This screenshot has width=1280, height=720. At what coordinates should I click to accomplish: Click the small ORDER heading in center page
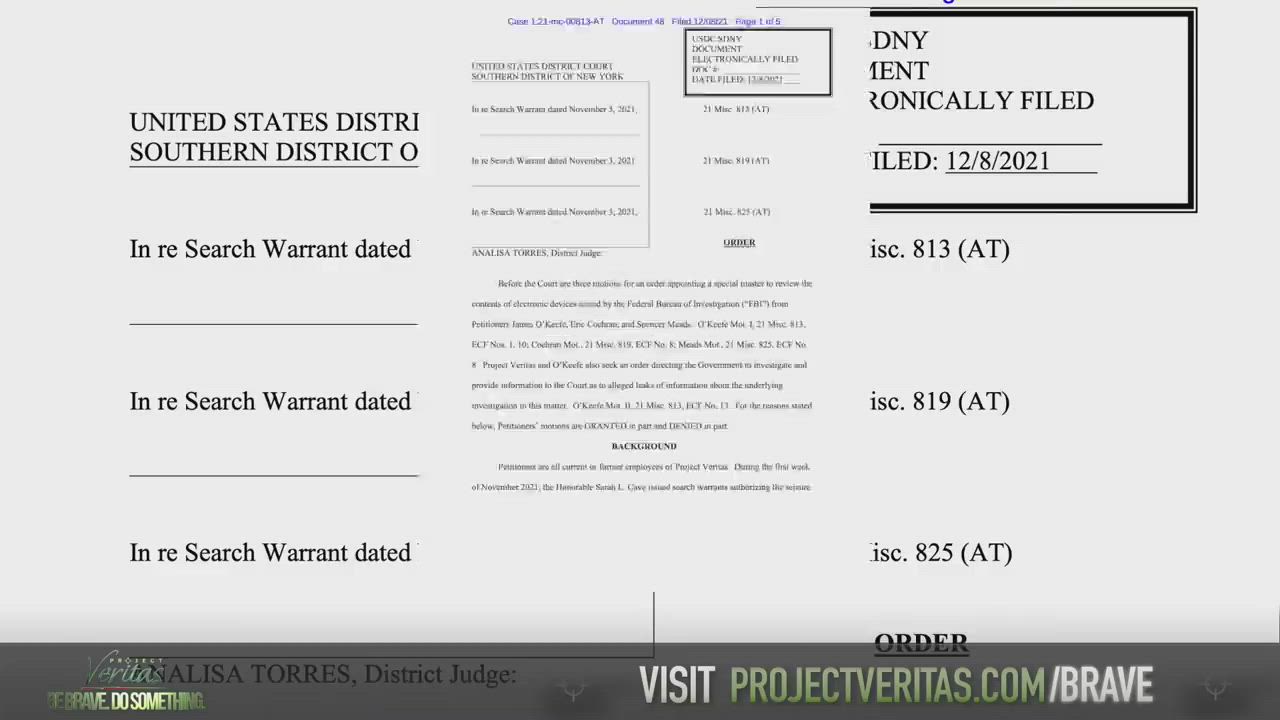coord(739,242)
